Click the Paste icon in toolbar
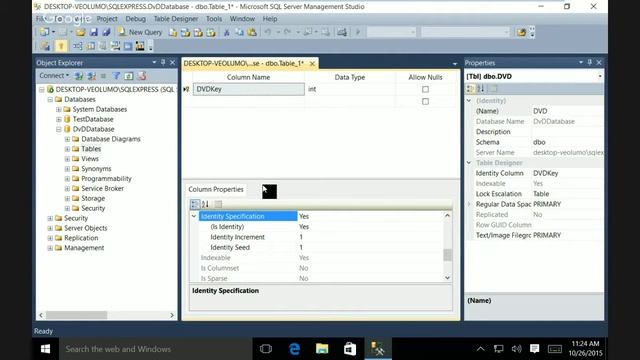This screenshot has height=360, width=640. 252,32
